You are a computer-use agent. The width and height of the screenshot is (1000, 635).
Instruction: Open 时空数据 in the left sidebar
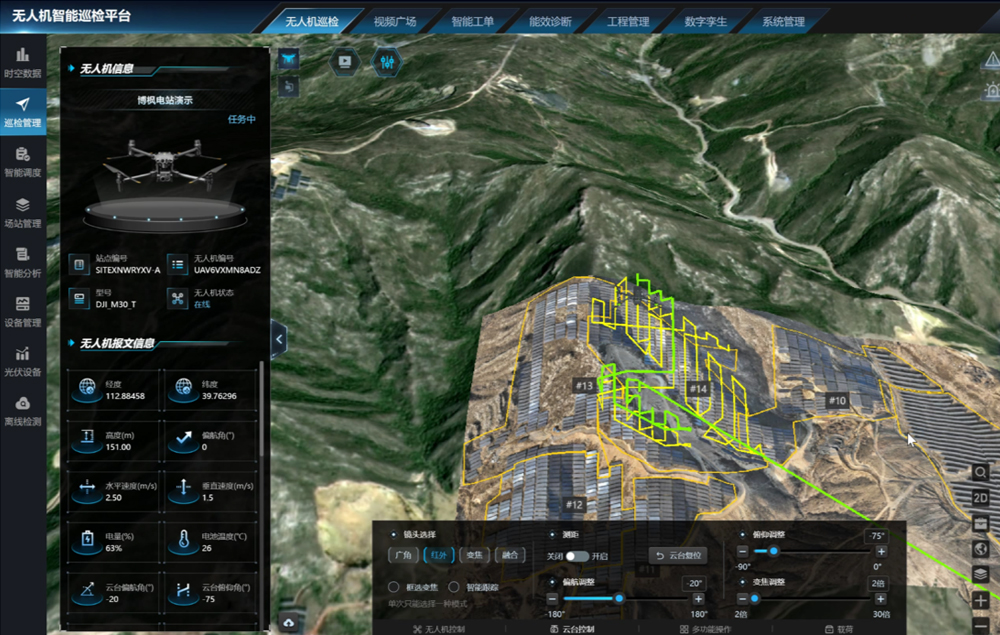click(22, 62)
